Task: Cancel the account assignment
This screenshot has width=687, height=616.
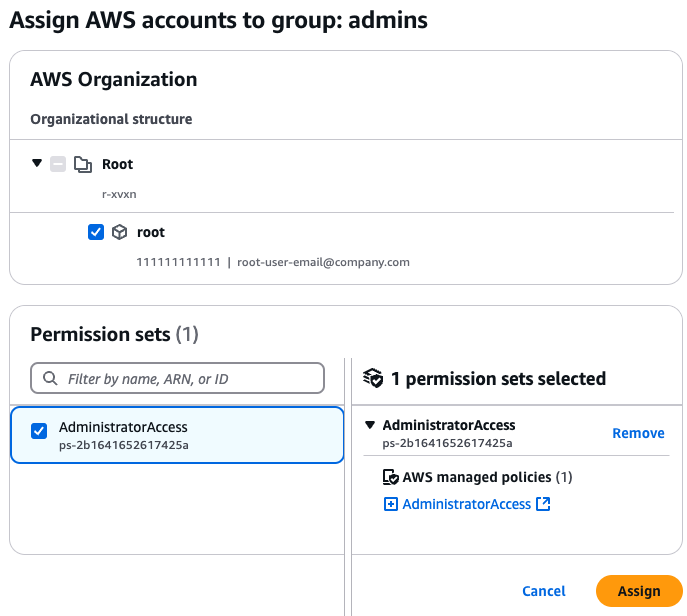Action: pyautogui.click(x=544, y=591)
